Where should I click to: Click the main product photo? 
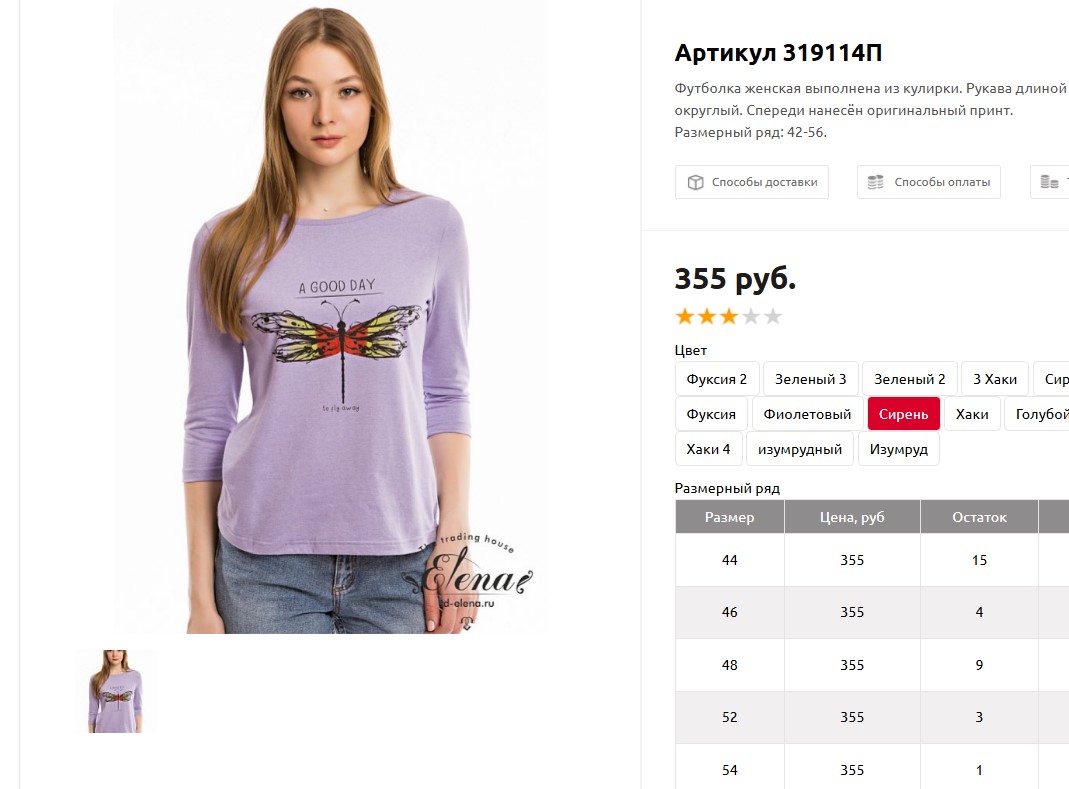(x=330, y=317)
